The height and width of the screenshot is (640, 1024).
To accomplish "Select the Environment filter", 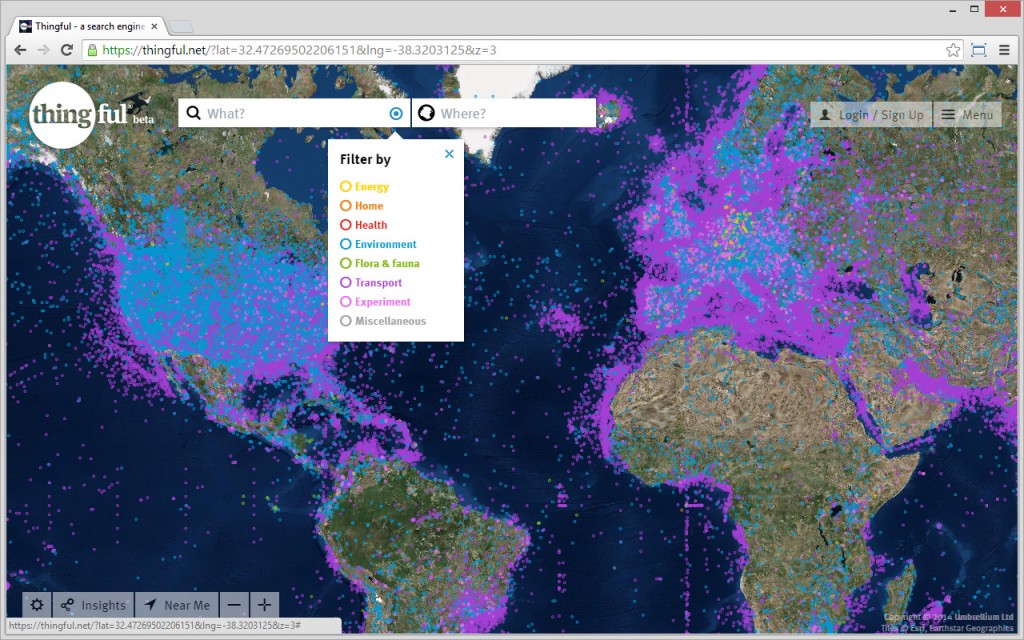I will point(378,244).
